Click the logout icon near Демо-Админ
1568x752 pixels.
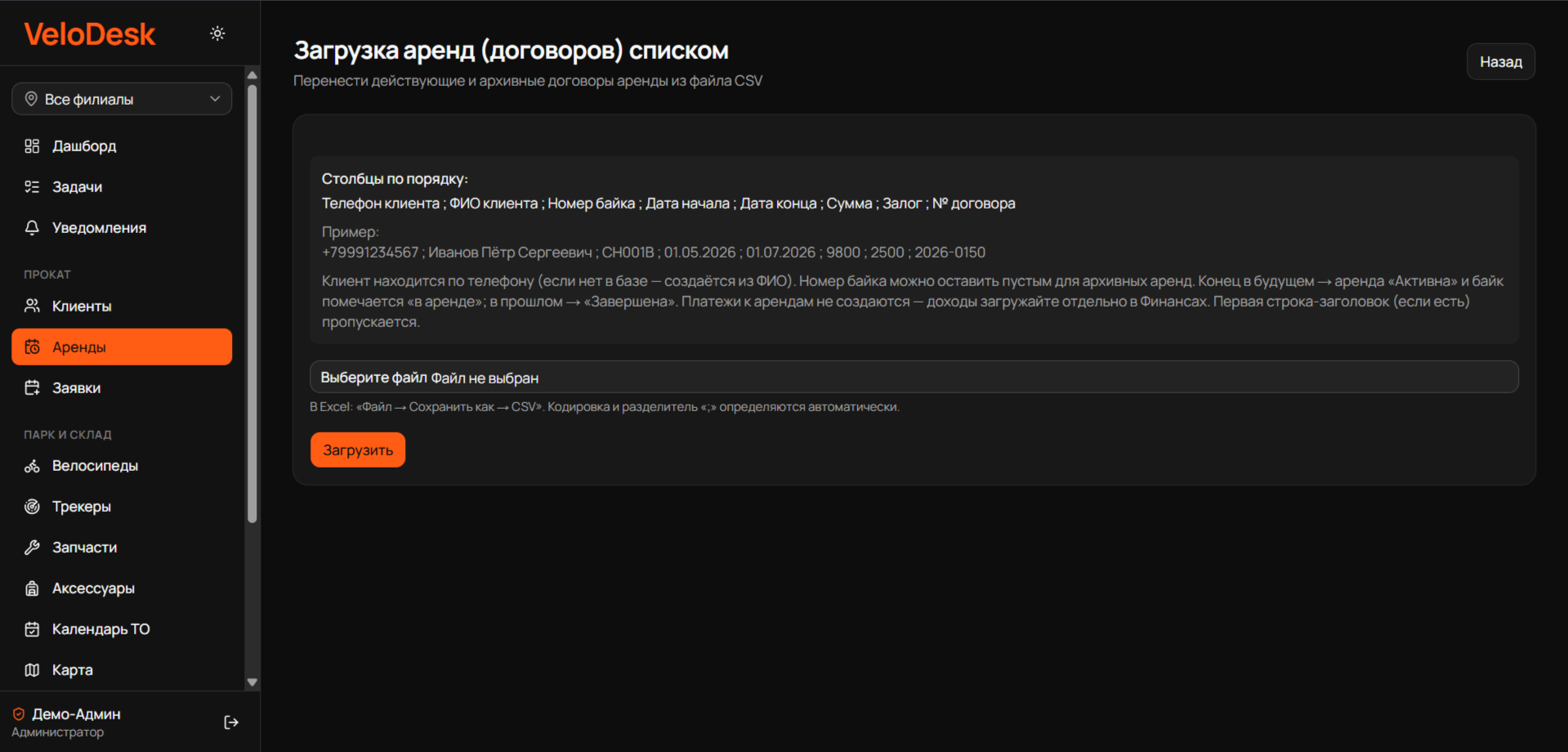pos(231,723)
